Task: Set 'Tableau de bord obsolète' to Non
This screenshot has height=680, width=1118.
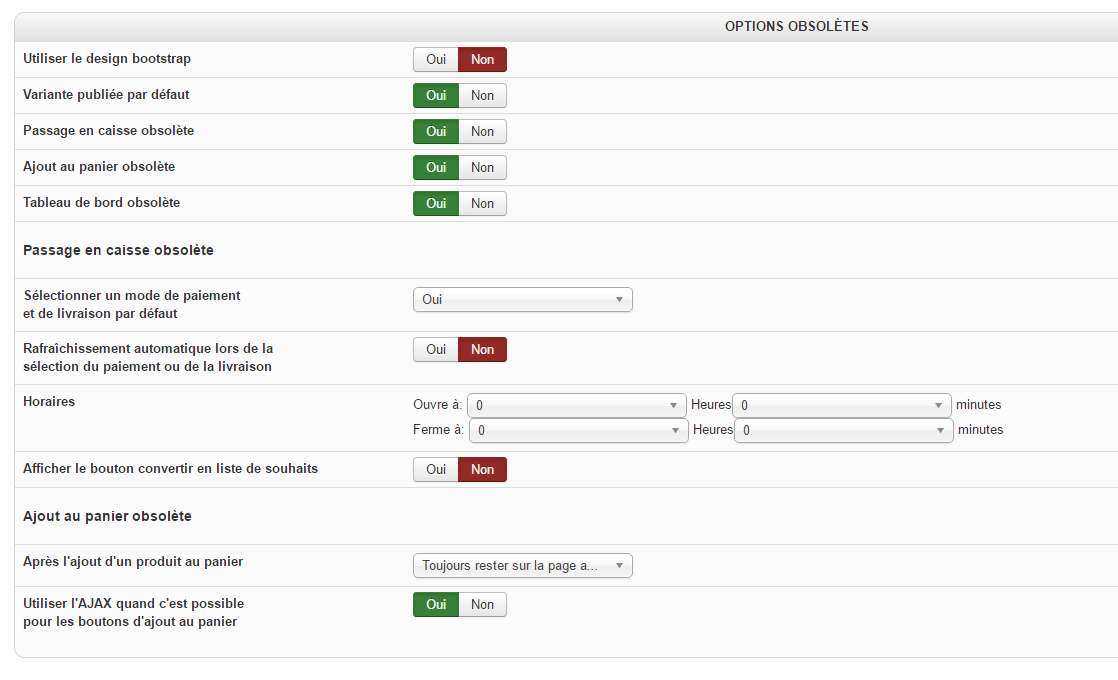Action: point(482,204)
